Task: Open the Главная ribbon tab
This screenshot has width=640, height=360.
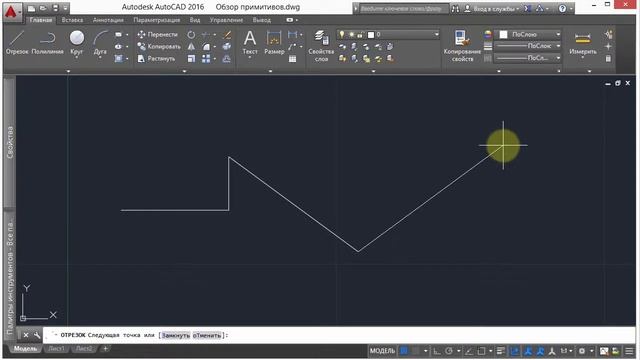Action: 41,20
